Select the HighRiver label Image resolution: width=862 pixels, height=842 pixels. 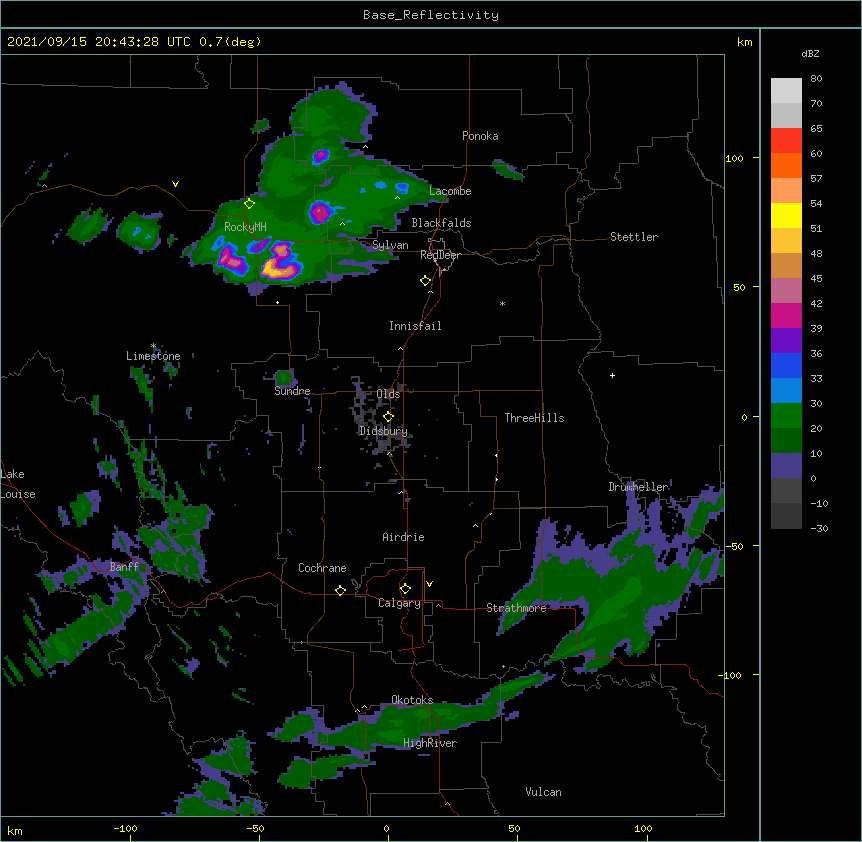[430, 743]
